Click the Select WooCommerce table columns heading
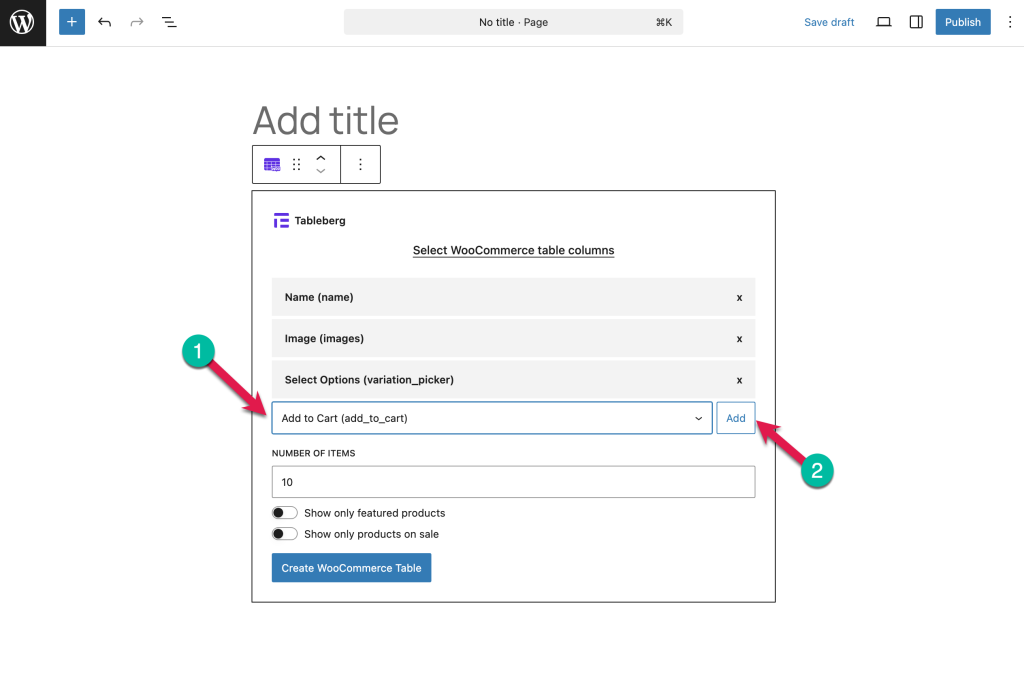 [x=513, y=251]
